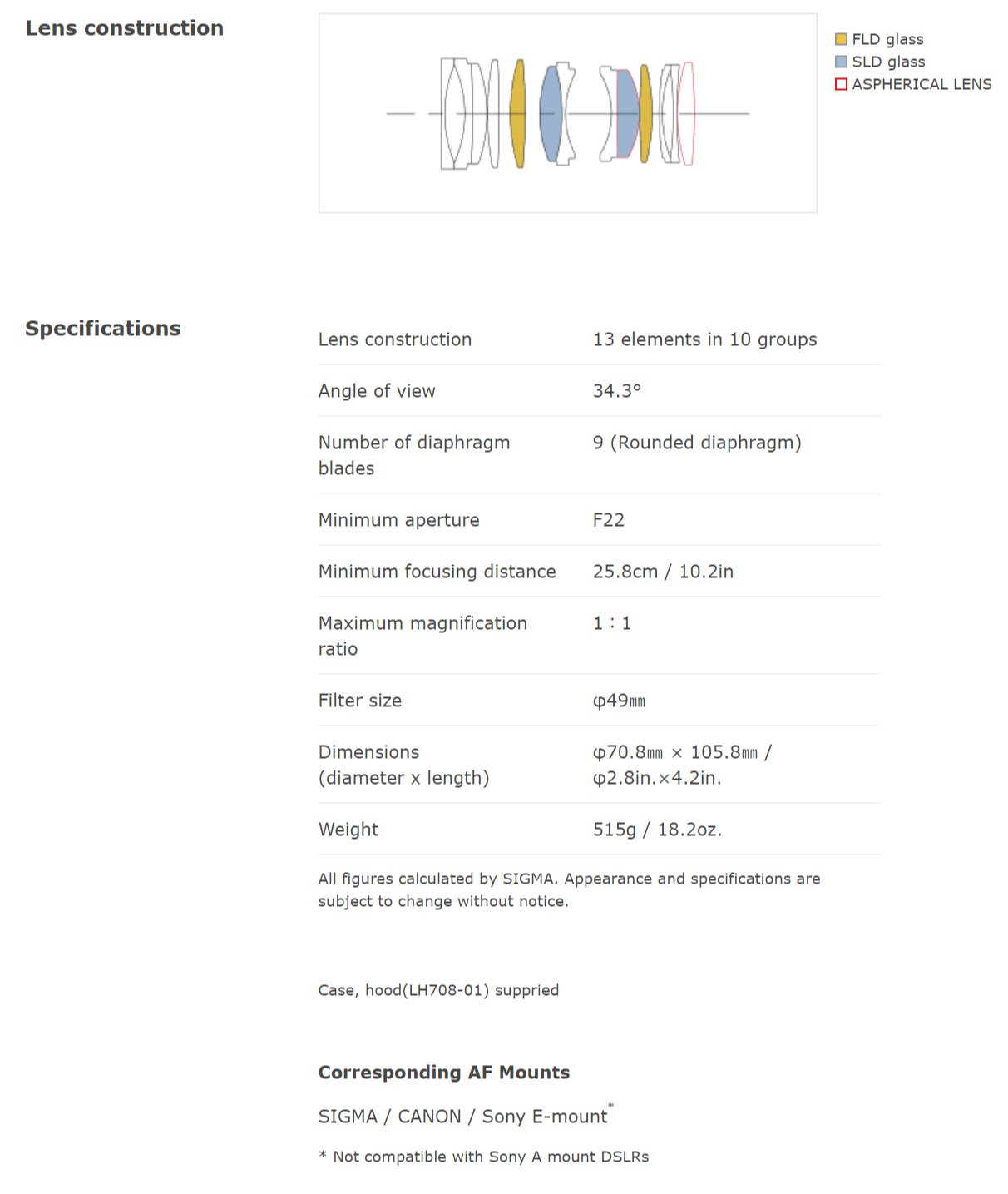
Task: Click the front yellow FLD element in diagram
Action: click(x=518, y=113)
